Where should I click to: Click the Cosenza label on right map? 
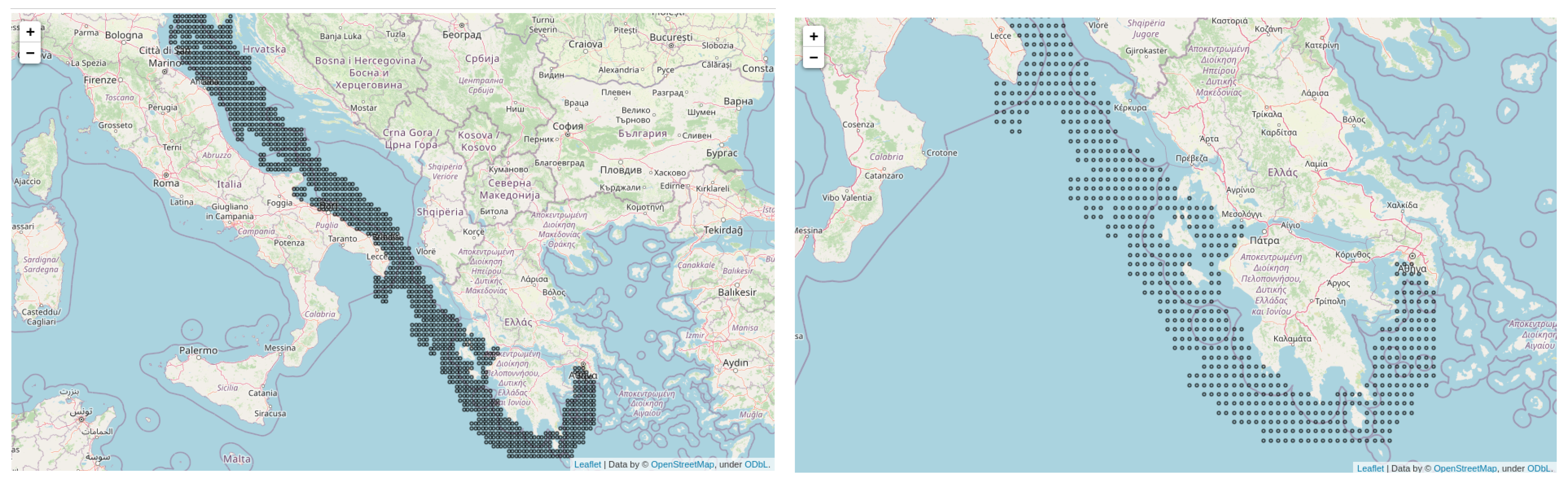point(858,125)
